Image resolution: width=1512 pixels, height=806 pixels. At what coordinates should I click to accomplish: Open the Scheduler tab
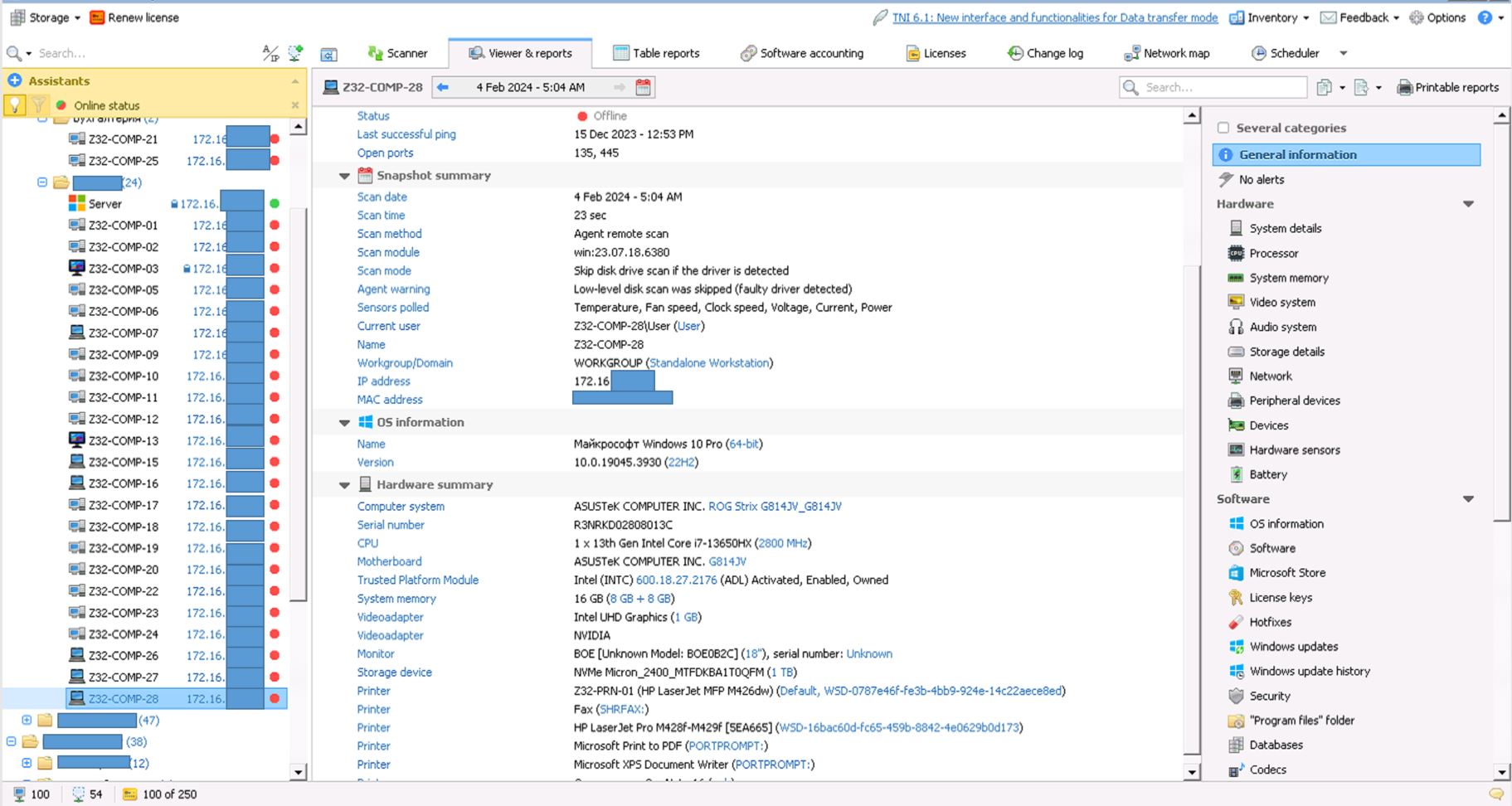[1285, 53]
